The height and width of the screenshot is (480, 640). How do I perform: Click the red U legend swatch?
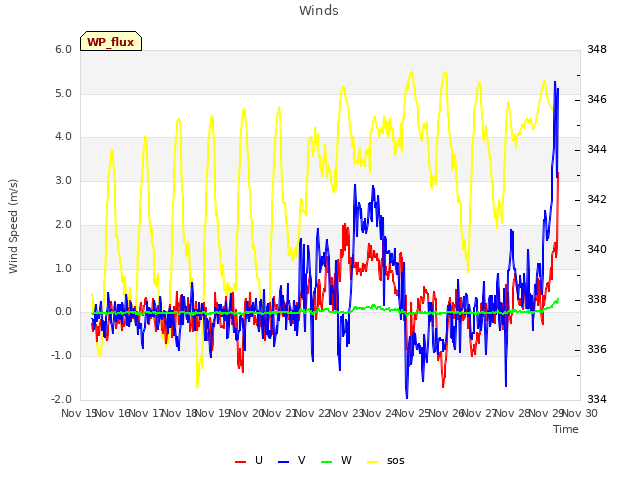240,462
